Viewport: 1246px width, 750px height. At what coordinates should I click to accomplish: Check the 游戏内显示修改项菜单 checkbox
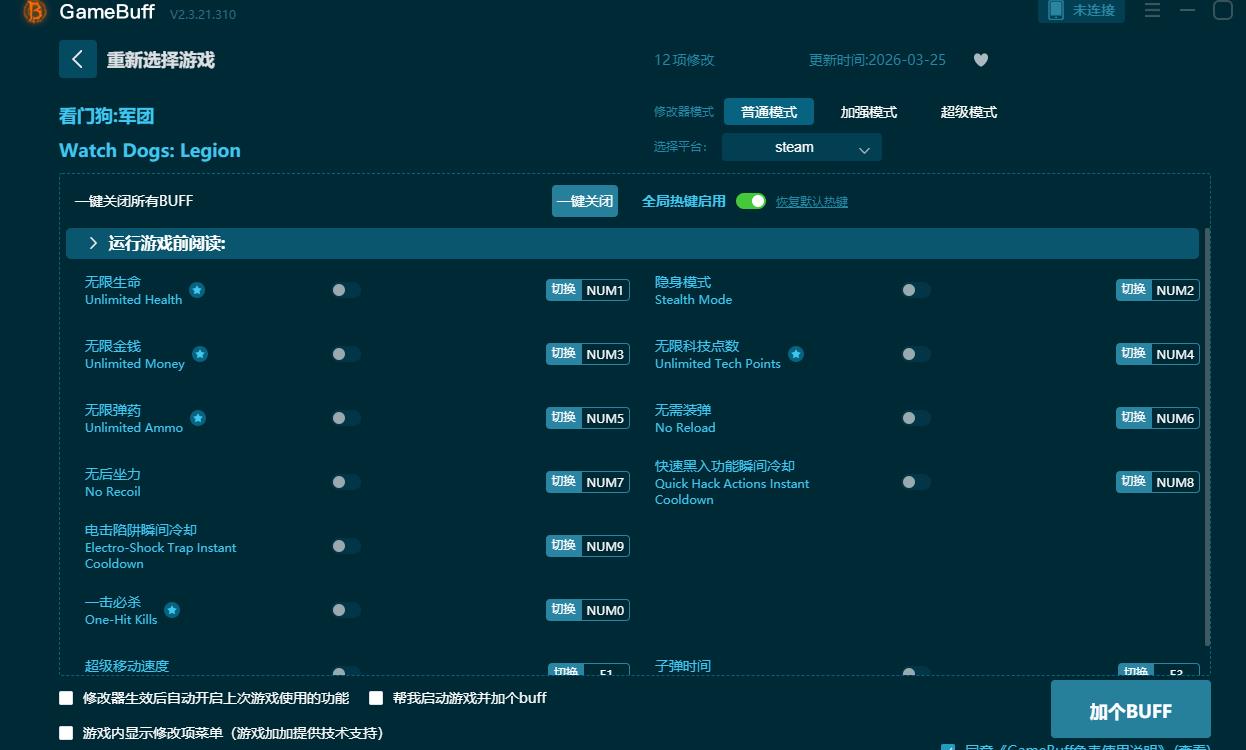point(66,732)
